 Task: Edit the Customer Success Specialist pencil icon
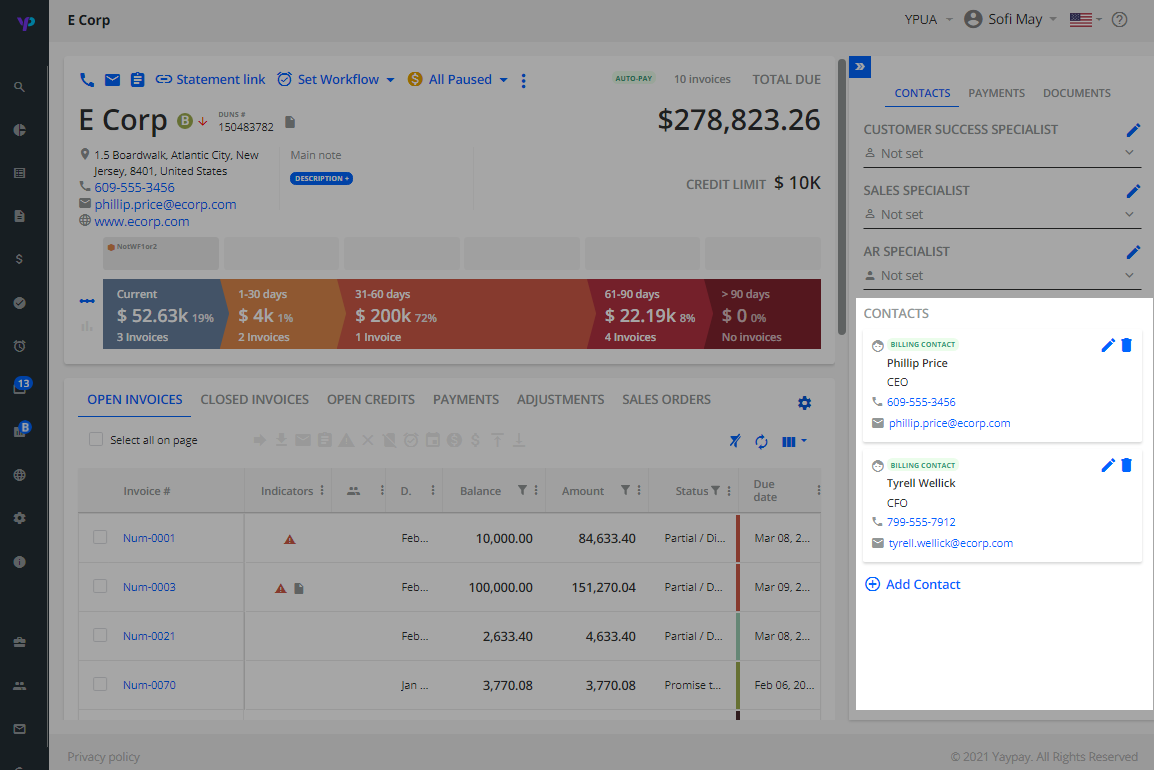[x=1133, y=130]
